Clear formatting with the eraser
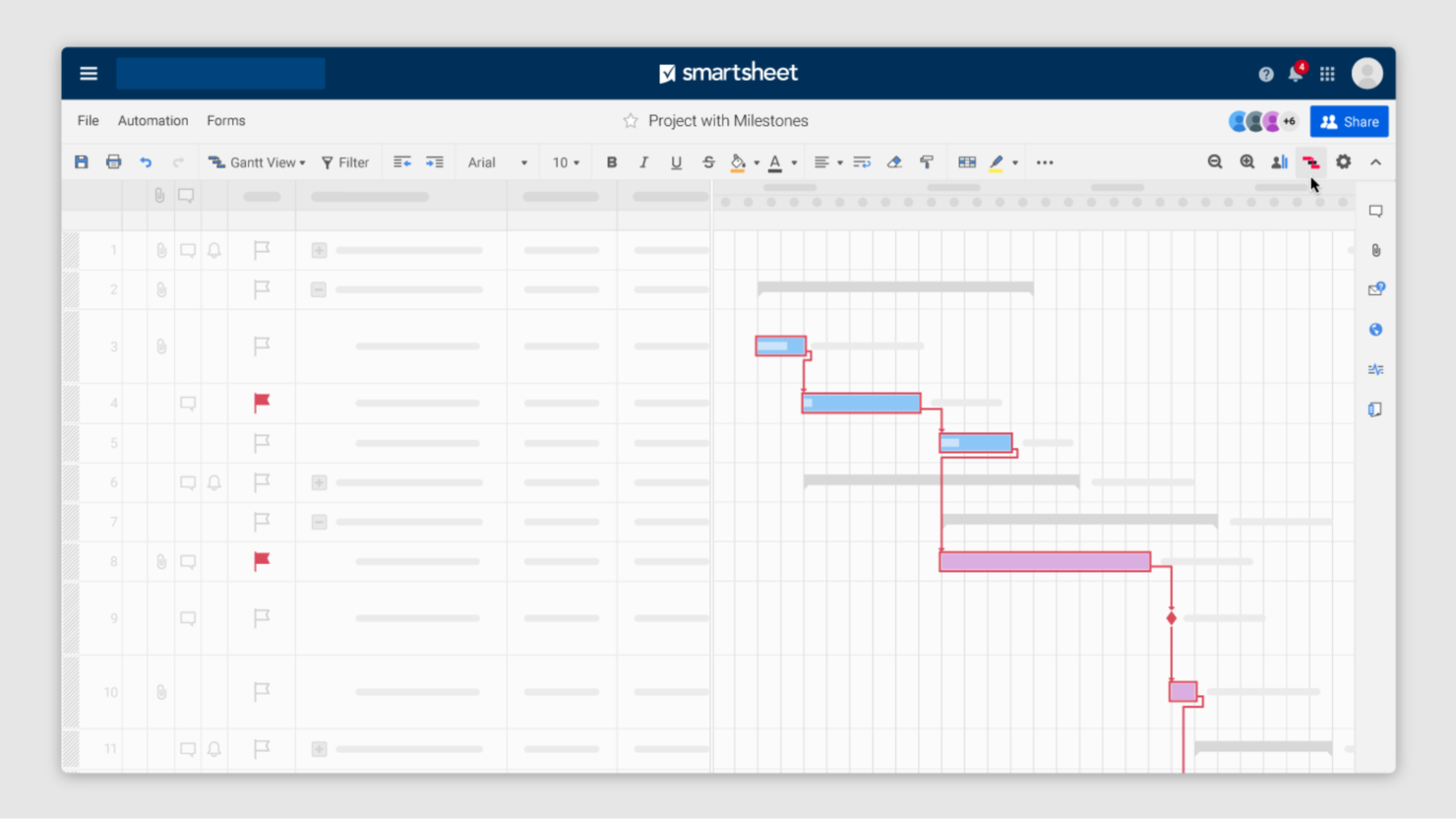Screen dimensions: 1456x819 point(894,162)
